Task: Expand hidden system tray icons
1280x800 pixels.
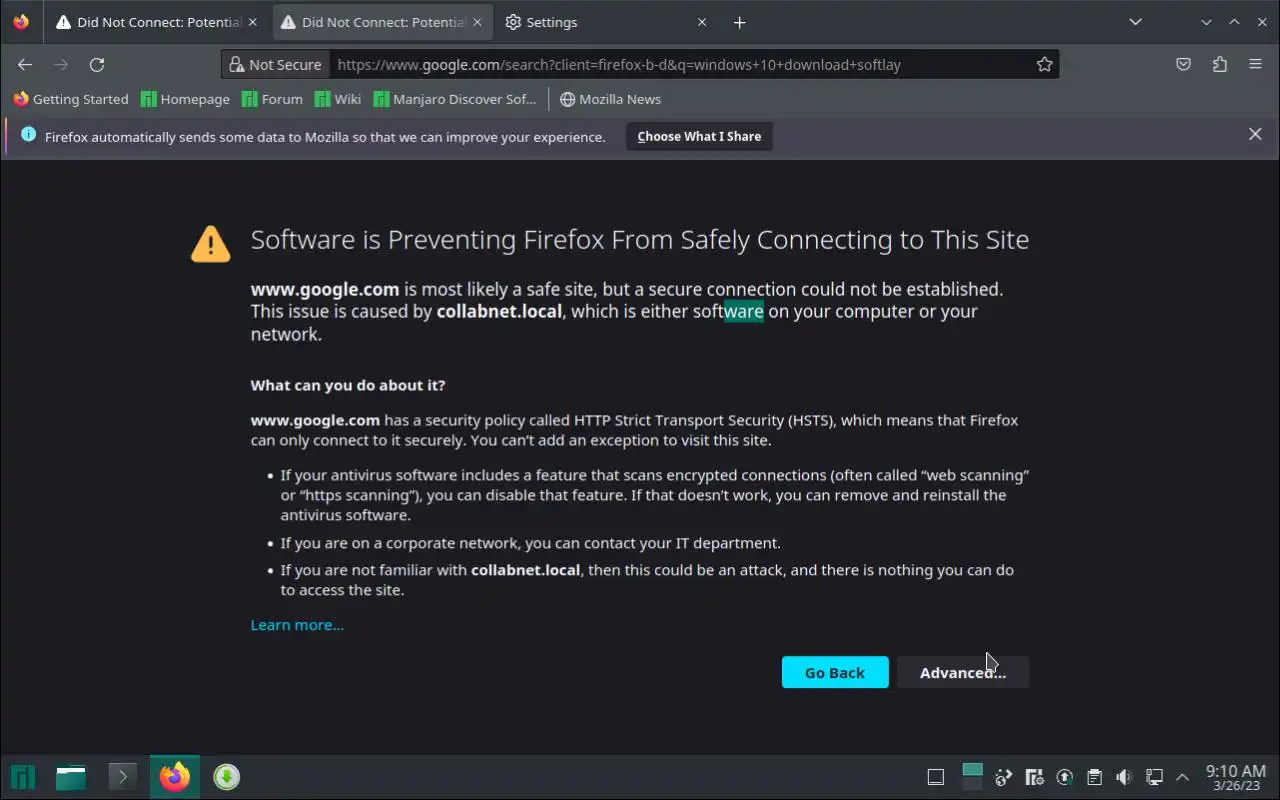Action: [x=1183, y=777]
